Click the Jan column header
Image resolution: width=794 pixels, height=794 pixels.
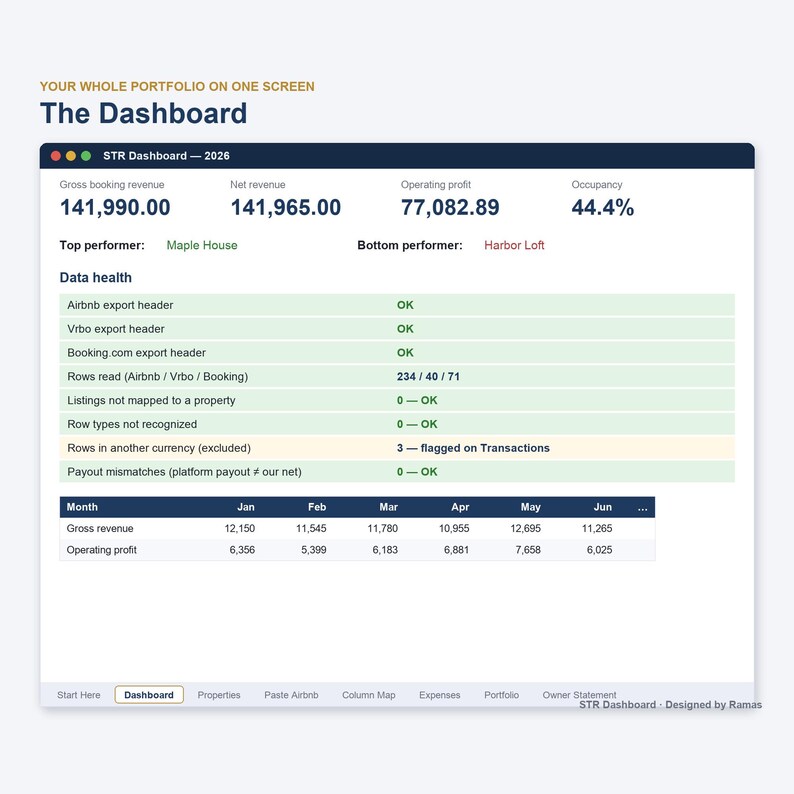[x=246, y=507]
